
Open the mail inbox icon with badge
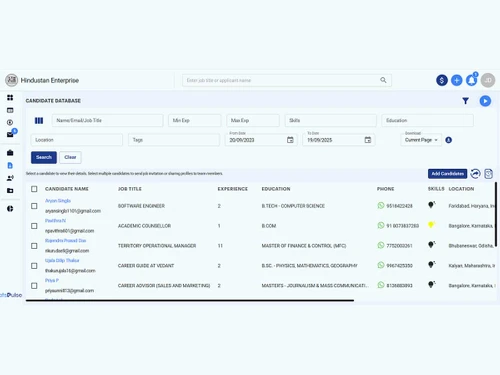click(10, 134)
